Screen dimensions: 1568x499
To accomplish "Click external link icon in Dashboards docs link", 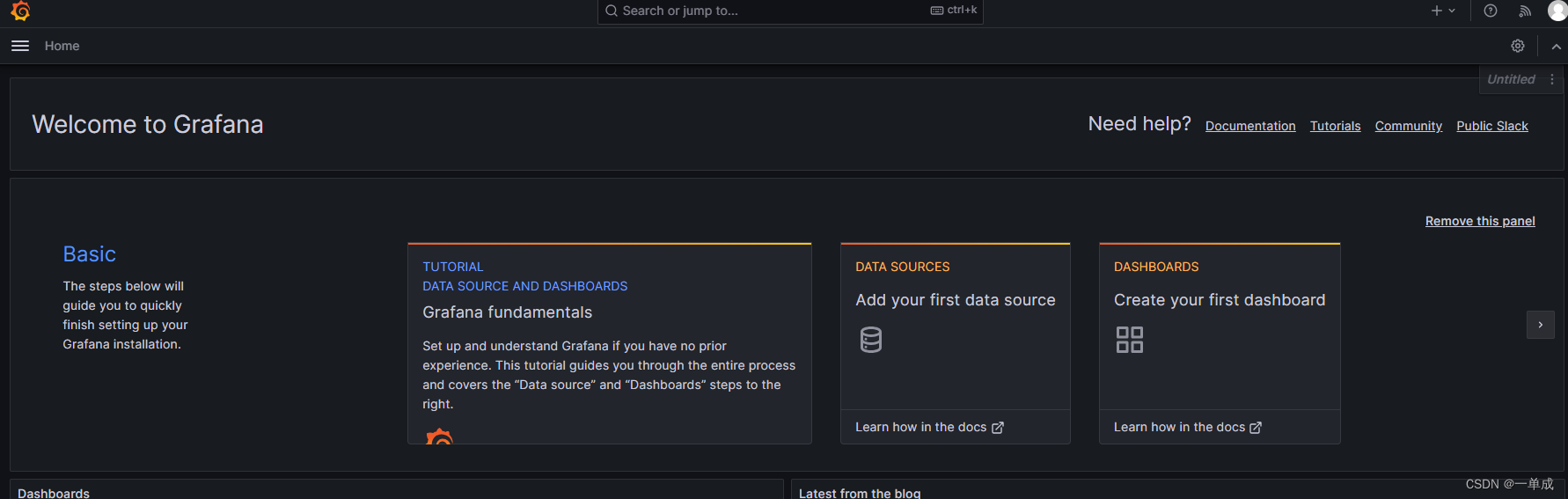I will (x=1256, y=428).
